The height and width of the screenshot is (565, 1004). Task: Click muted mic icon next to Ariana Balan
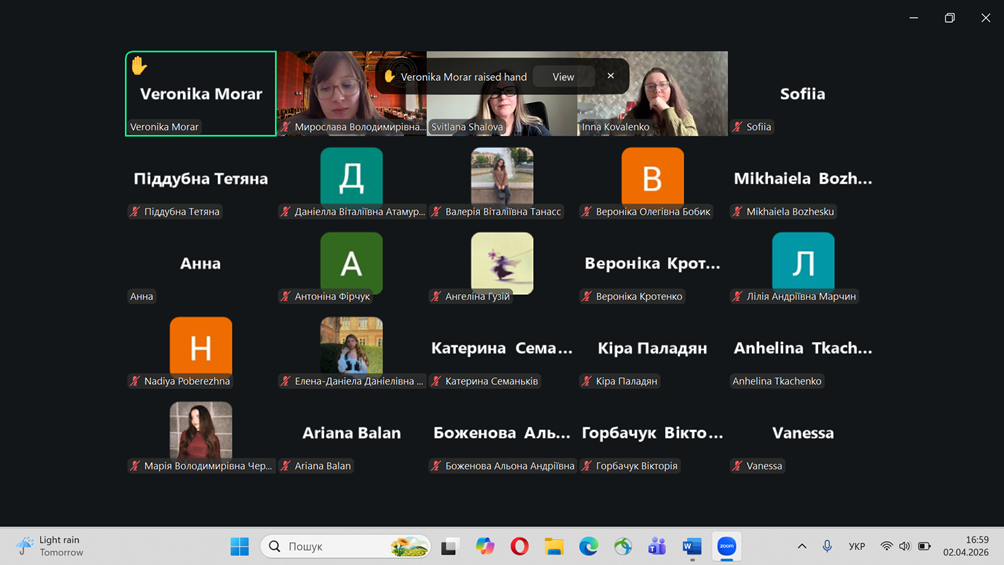[286, 466]
